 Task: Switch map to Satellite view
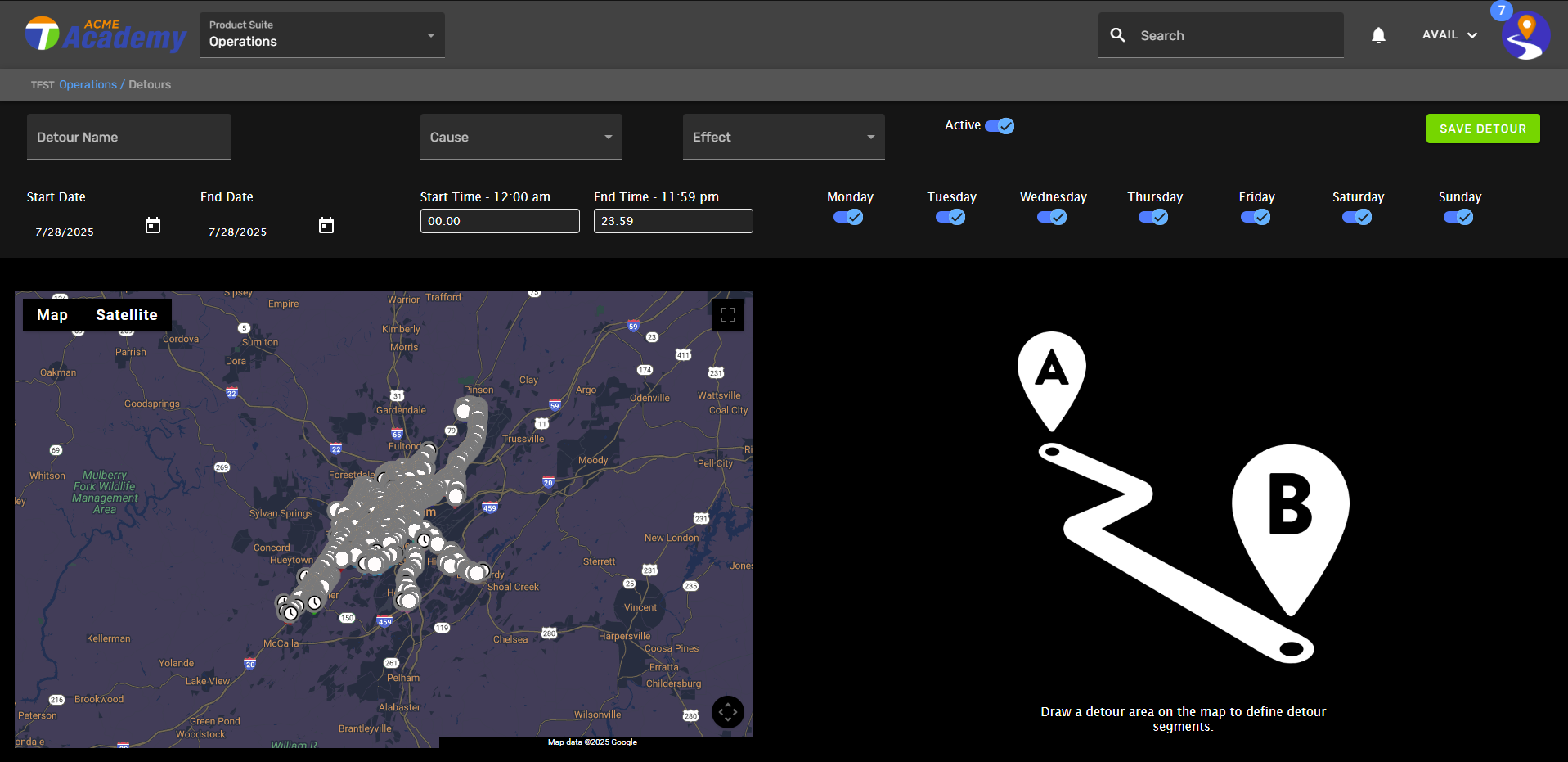tap(126, 315)
